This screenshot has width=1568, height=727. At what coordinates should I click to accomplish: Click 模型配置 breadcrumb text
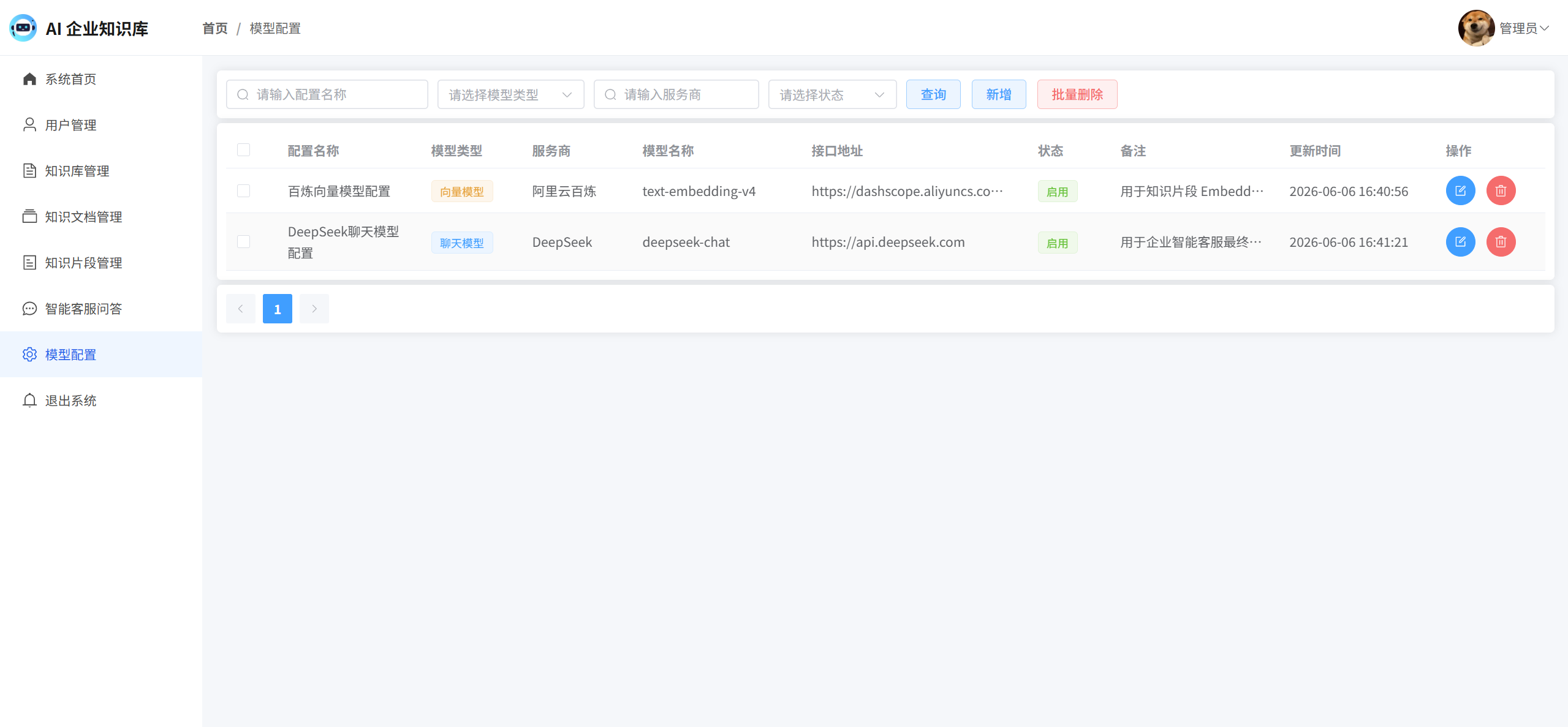275,28
